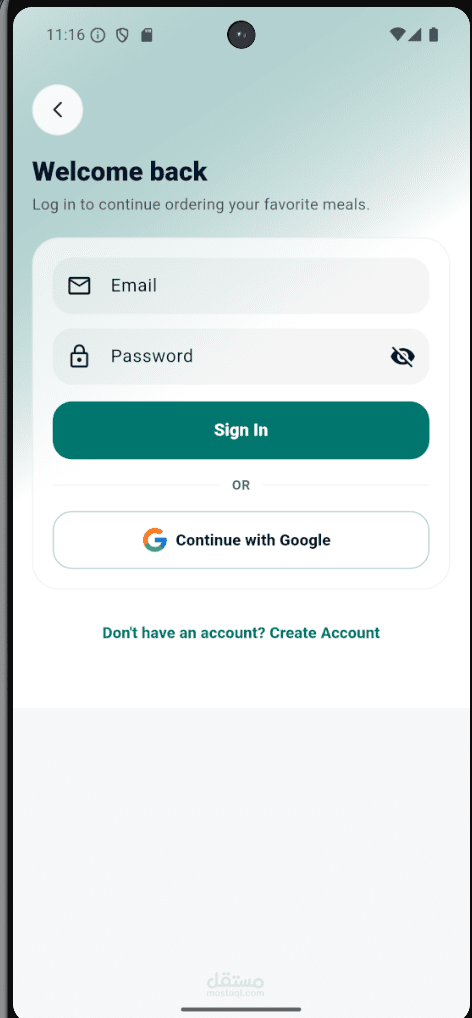472x1018 pixels.
Task: Tap the battery icon in status bar
Action: pyautogui.click(x=433, y=34)
